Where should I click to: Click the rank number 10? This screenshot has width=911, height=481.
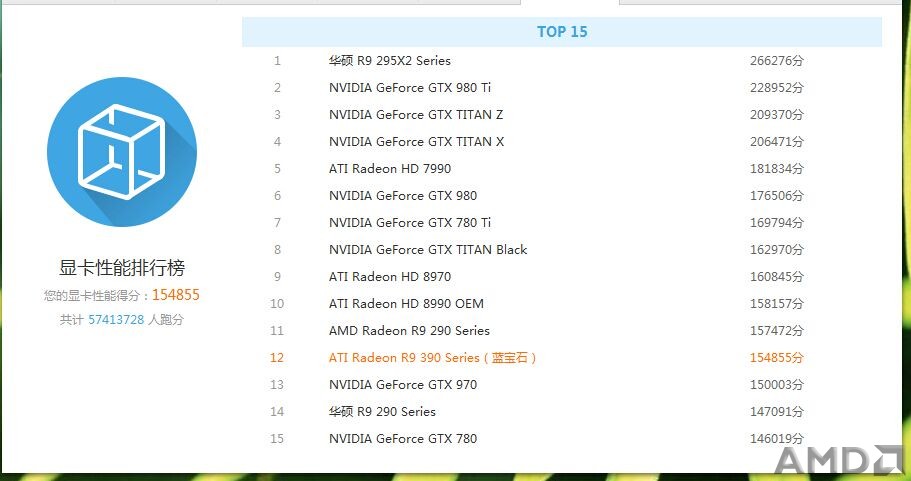point(277,304)
